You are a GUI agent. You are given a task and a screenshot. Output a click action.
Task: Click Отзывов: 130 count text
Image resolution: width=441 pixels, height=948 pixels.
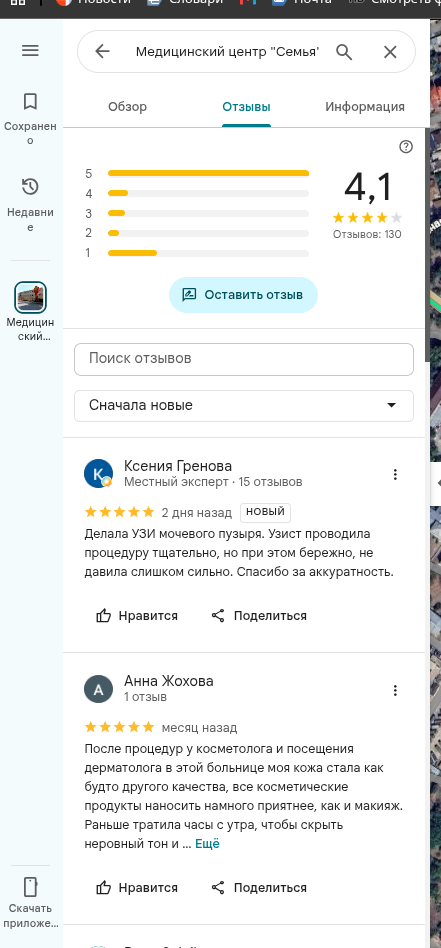click(367, 235)
